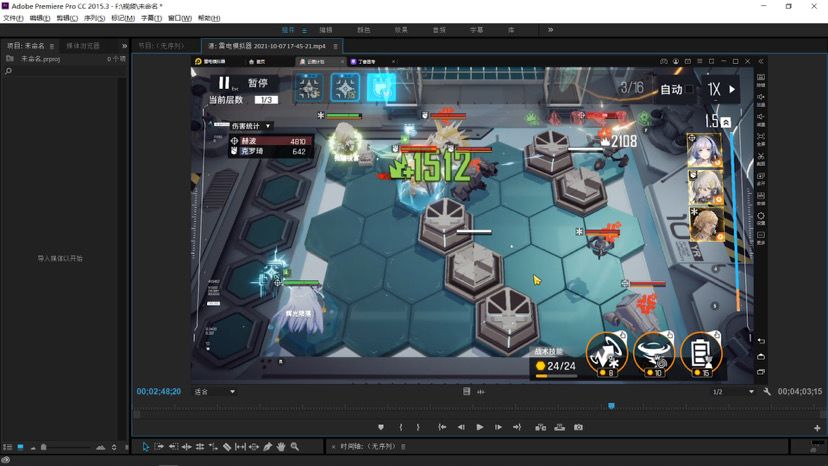The width and height of the screenshot is (828, 466).
Task: Open playback resolution 1/2 dropdown
Action: (733, 392)
